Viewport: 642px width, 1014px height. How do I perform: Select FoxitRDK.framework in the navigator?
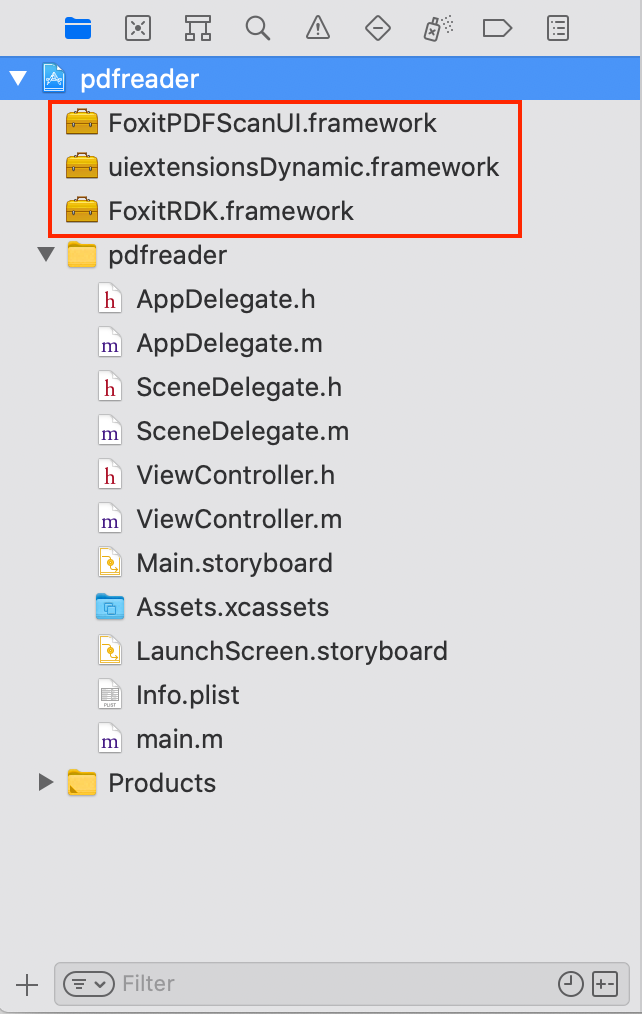coord(230,211)
